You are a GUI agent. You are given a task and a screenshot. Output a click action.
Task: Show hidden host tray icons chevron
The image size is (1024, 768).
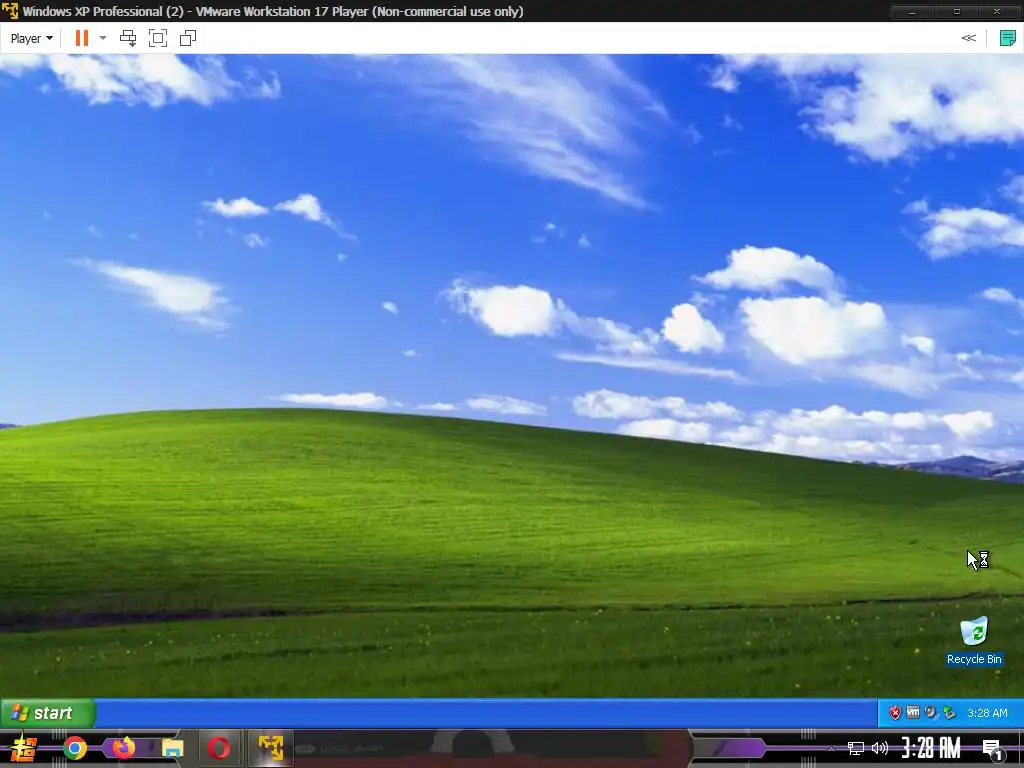(831, 748)
